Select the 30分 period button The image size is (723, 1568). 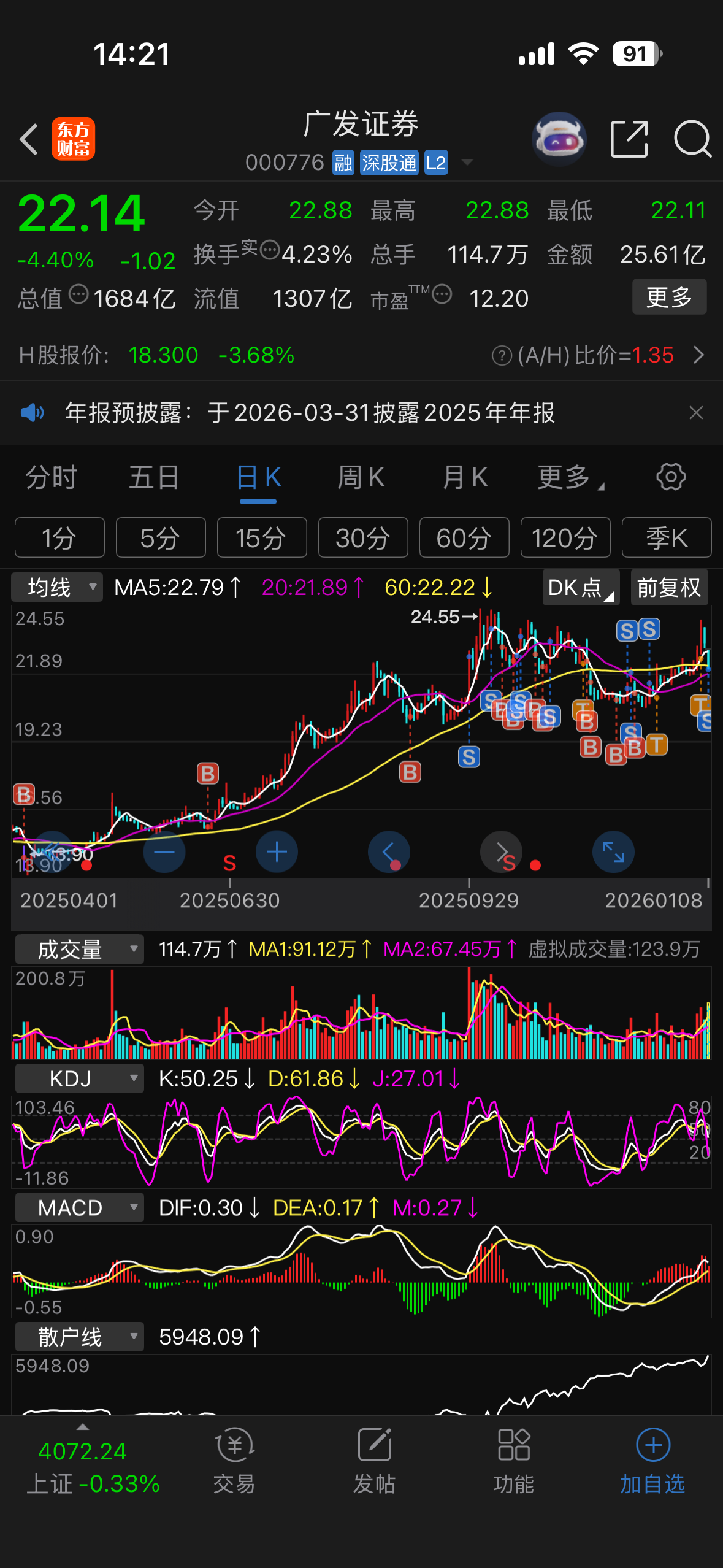coord(363,537)
